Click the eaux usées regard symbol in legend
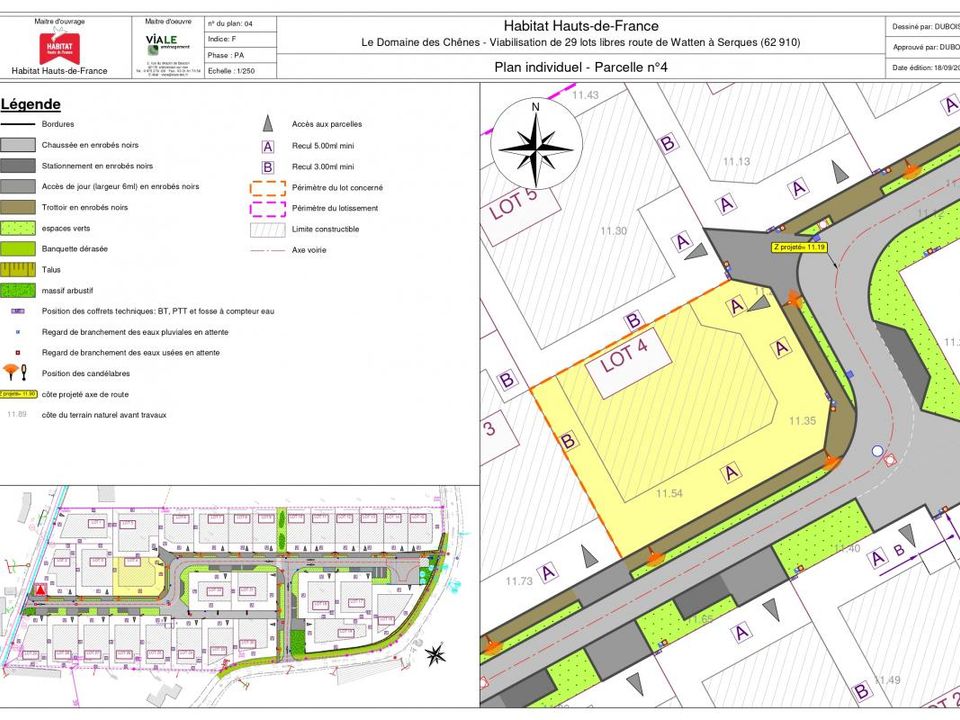The height and width of the screenshot is (720, 960). (18, 353)
